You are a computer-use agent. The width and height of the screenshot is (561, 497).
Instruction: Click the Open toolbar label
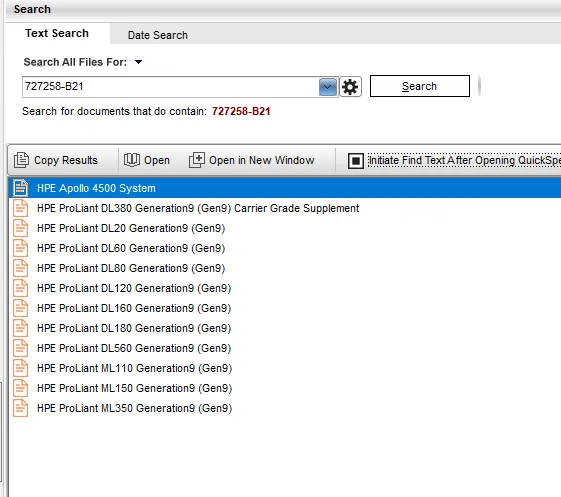pyautogui.click(x=157, y=160)
